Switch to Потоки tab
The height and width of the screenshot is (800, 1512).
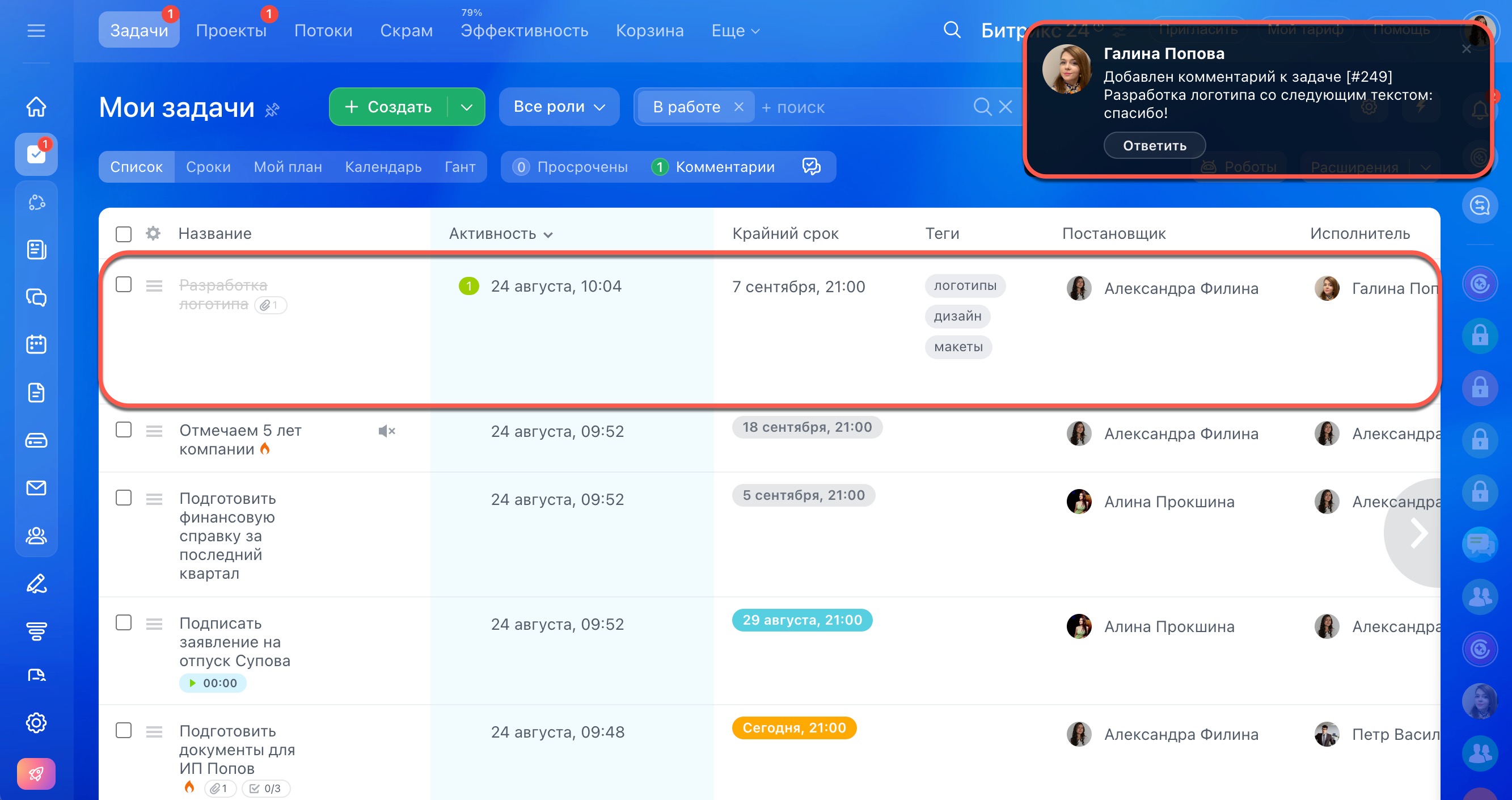pos(323,31)
